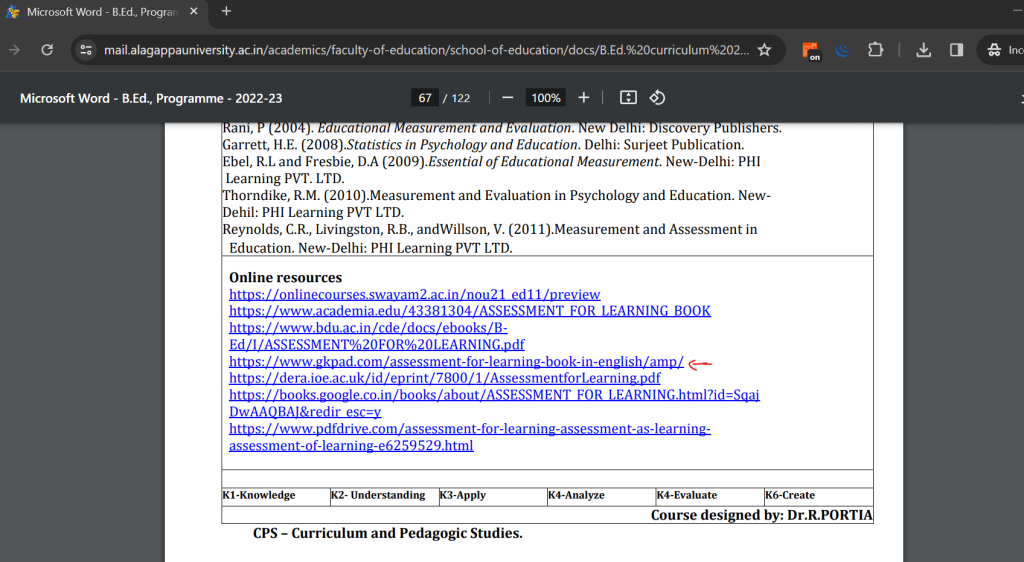Click the Reynolds, C.R., Livingston reference line

coord(490,238)
